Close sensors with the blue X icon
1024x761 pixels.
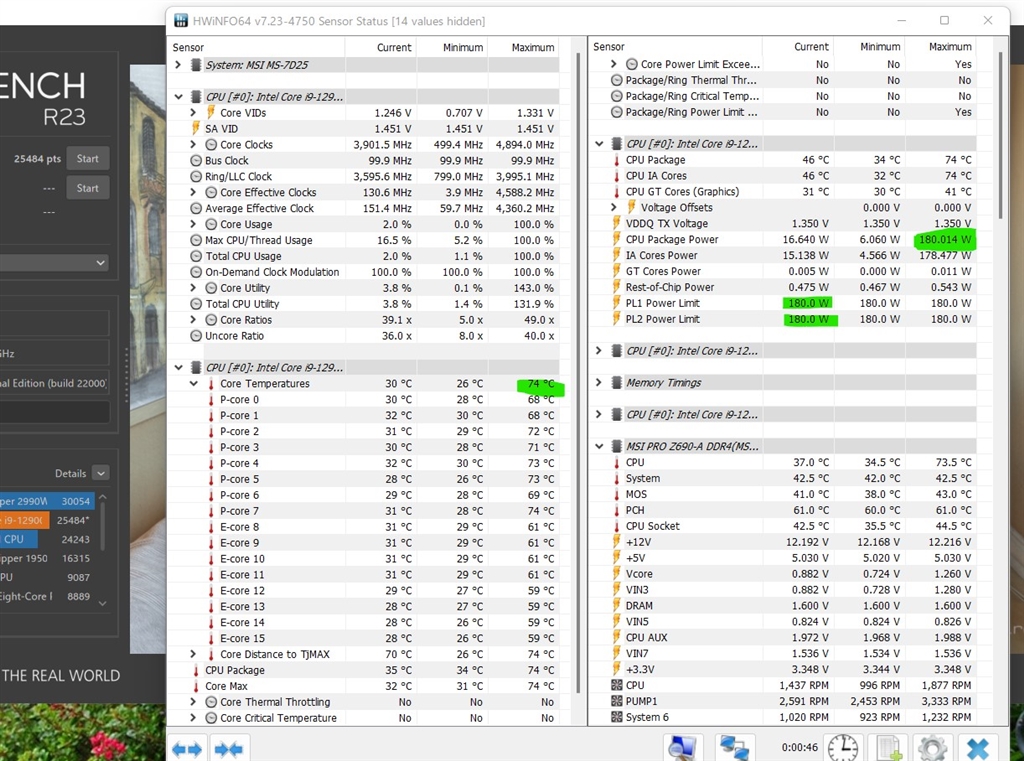[x=978, y=749]
